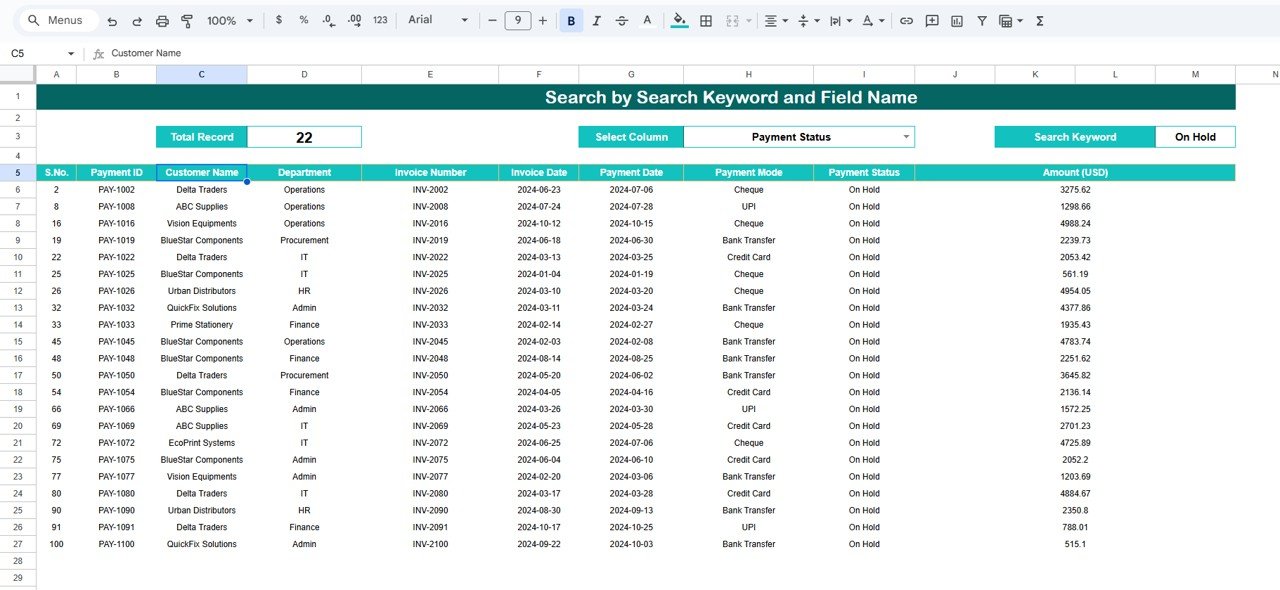Select the Paint format tool
The image size is (1280, 590).
click(186, 20)
